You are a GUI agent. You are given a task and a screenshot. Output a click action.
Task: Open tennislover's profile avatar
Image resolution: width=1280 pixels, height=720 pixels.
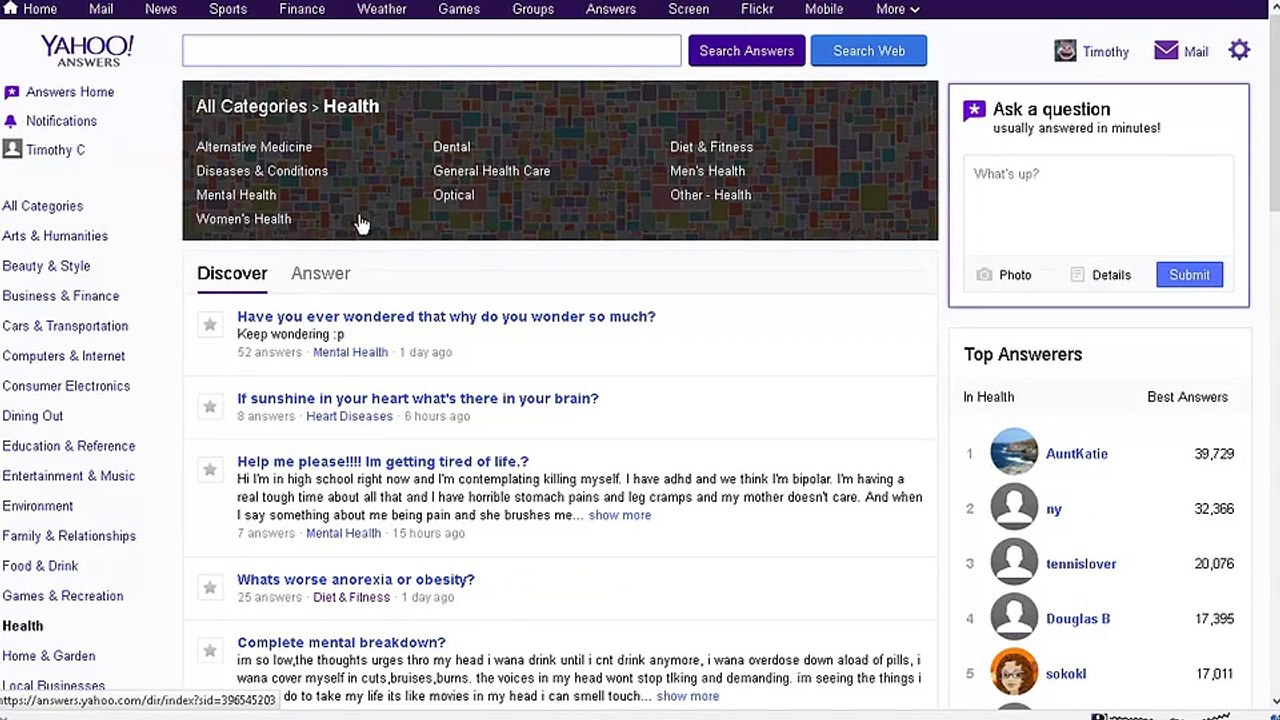point(1014,562)
